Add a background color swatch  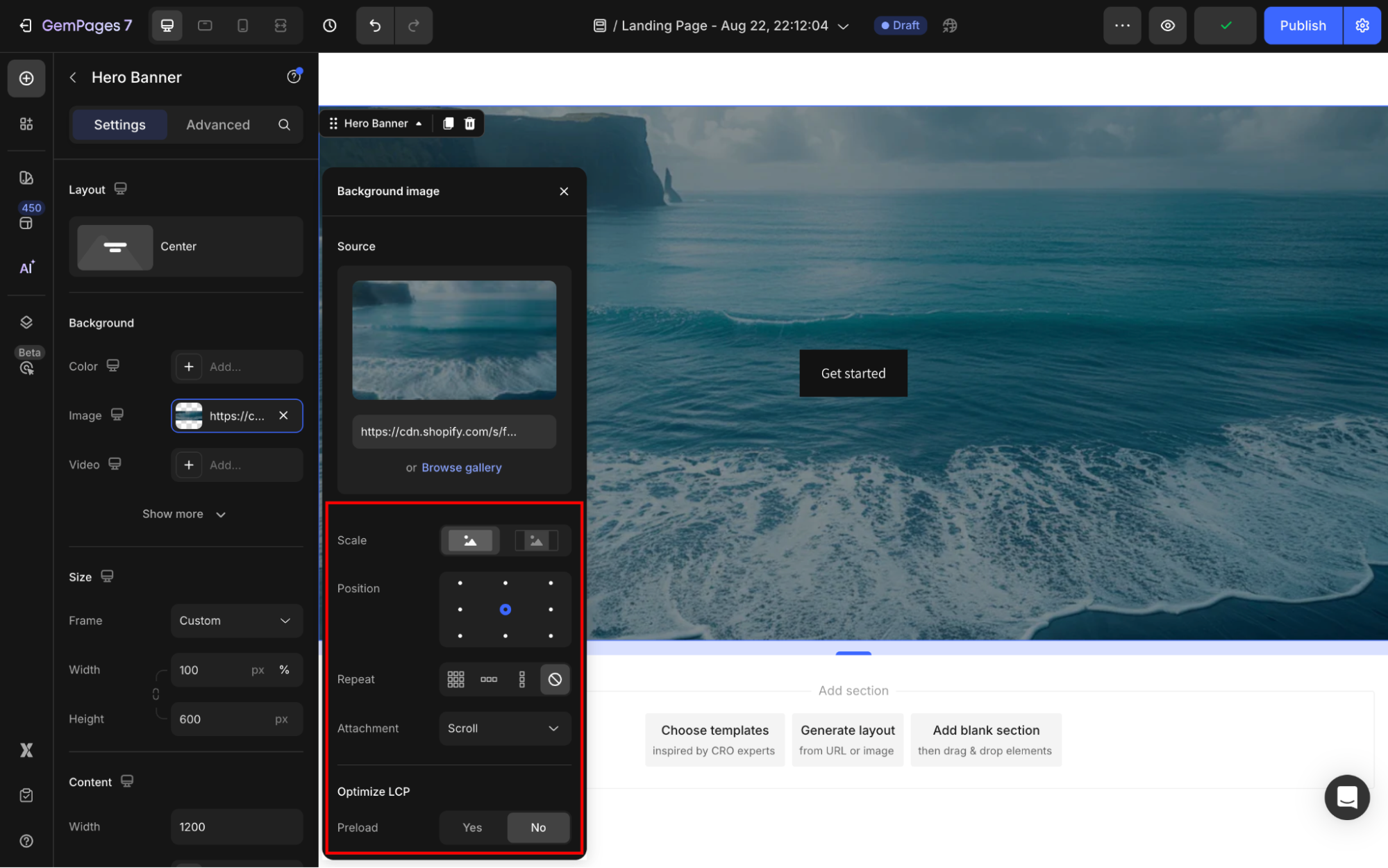(189, 367)
